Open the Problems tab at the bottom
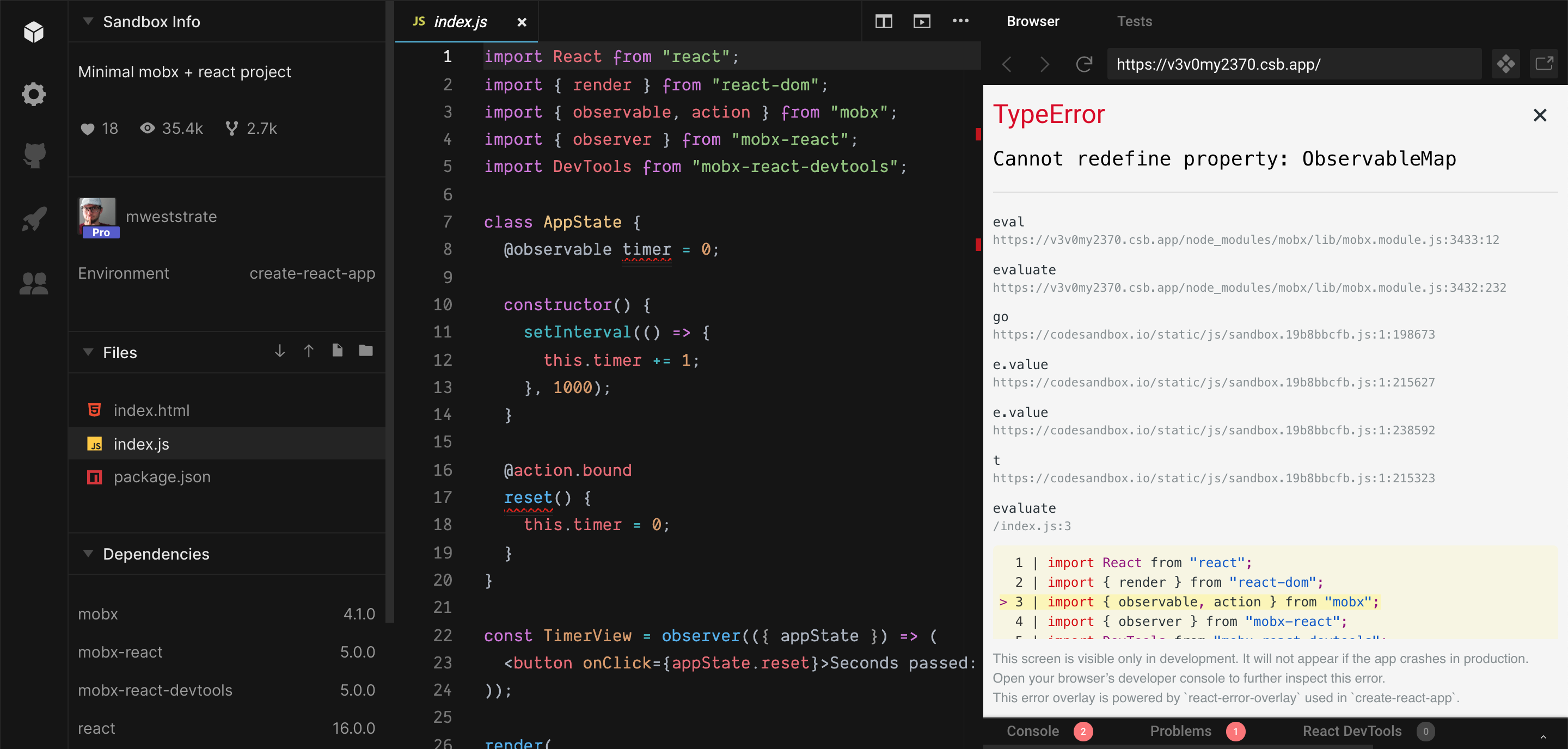This screenshot has height=749, width=1568. tap(1181, 730)
